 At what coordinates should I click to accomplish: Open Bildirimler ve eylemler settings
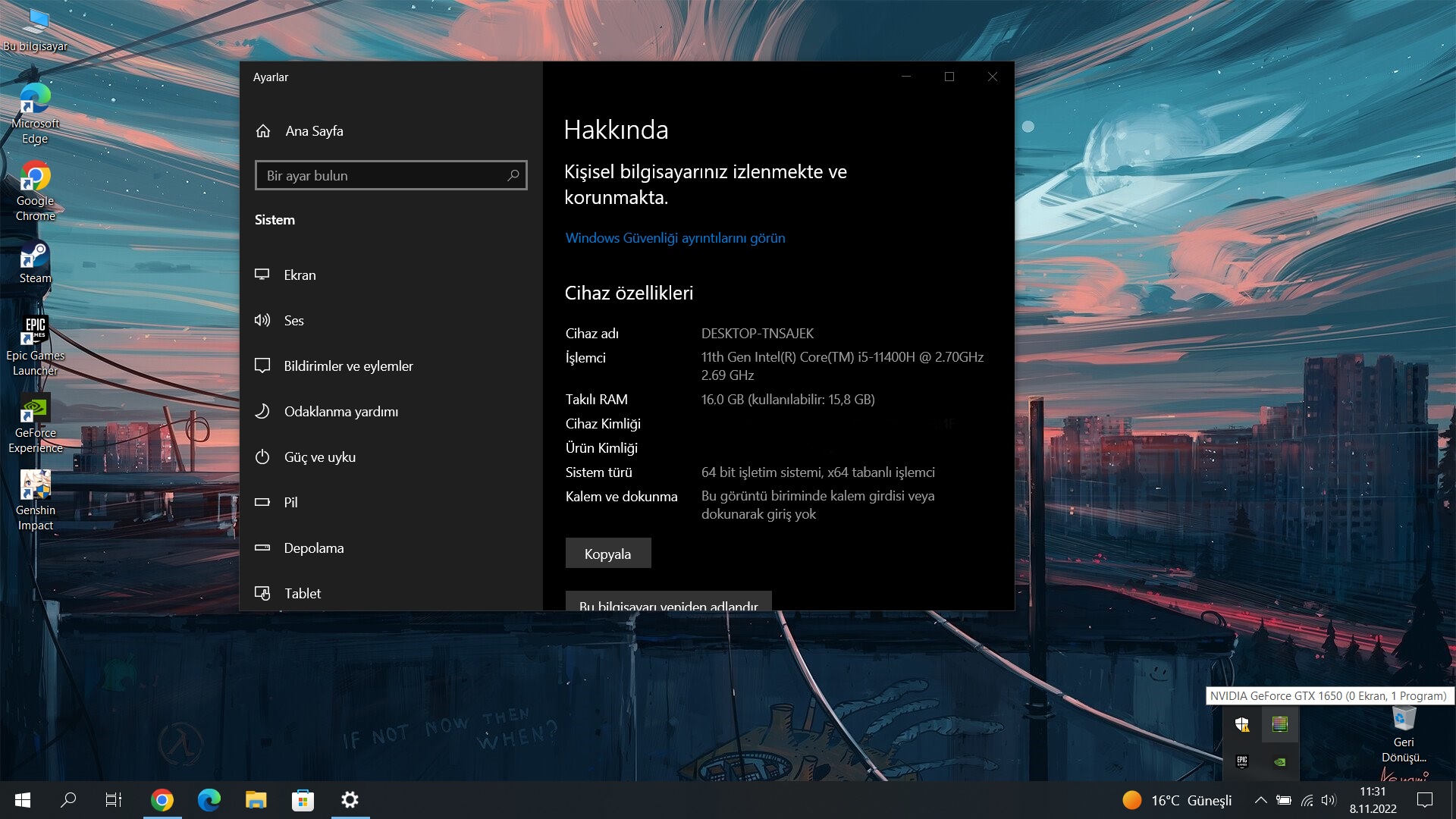pos(348,366)
